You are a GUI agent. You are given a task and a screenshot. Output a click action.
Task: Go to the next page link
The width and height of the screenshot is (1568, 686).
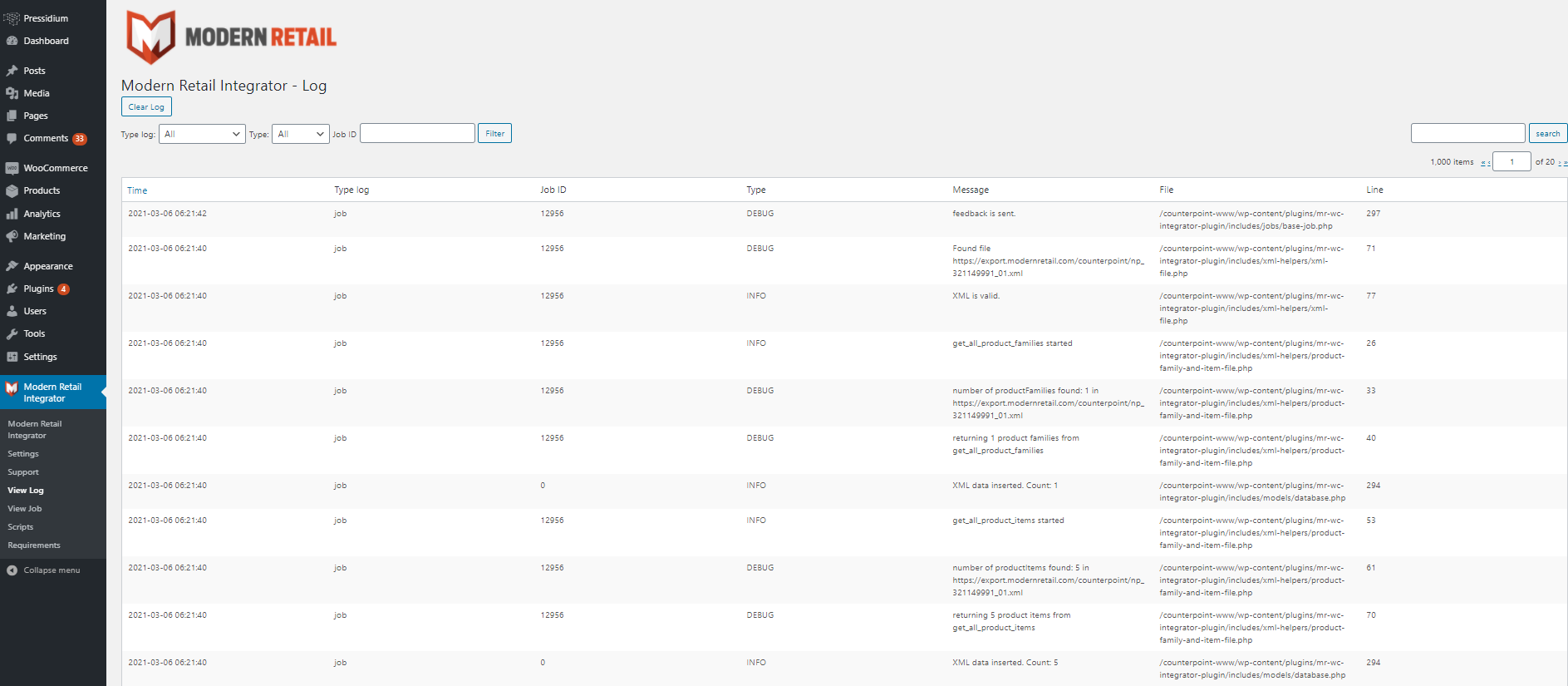[x=1560, y=163]
